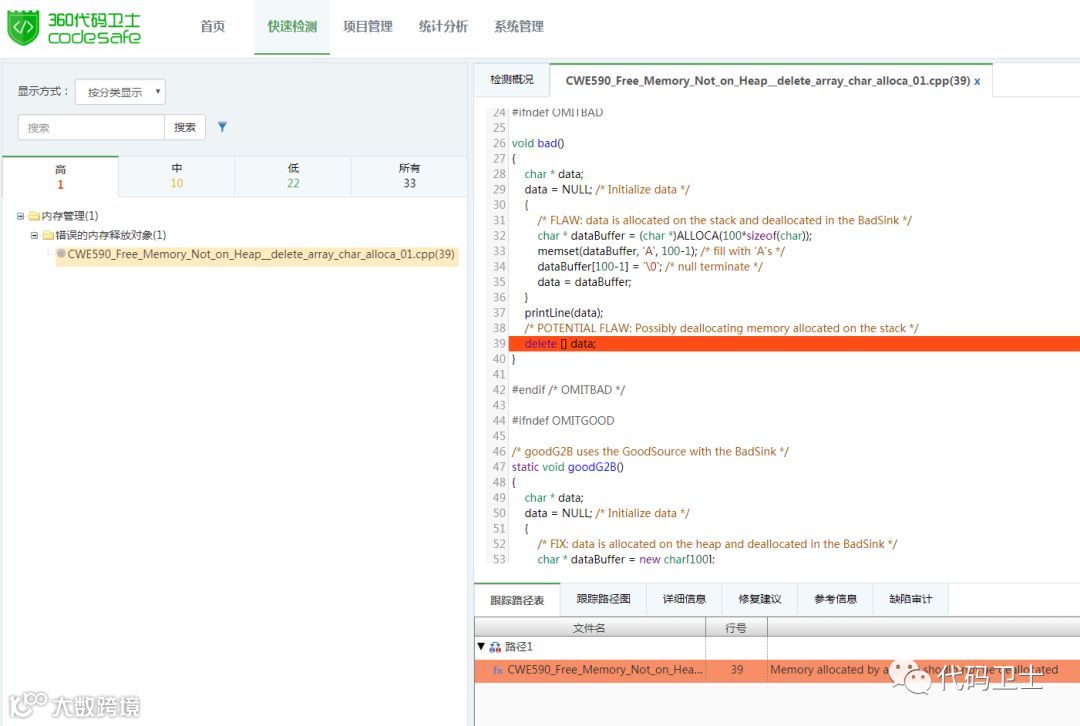Screen dimensions: 1080x726
Task: Click code line 'void bad()'
Action: coord(538,143)
